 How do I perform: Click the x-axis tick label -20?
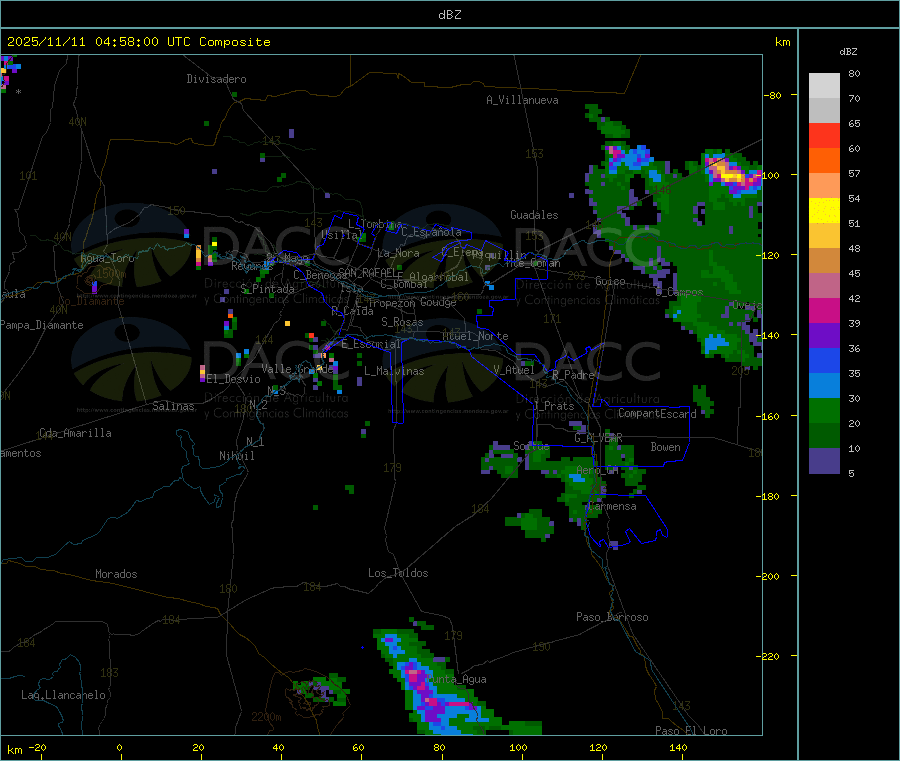pos(37,747)
